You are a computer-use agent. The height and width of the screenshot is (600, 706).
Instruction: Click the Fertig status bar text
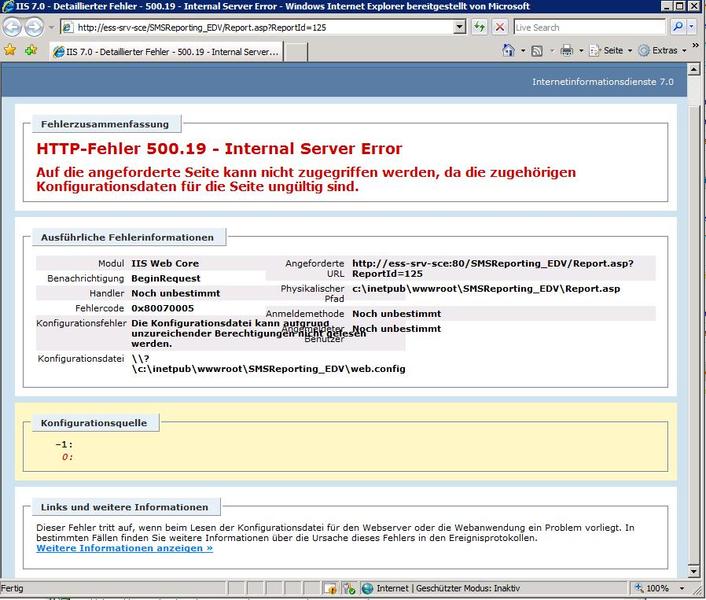pos(12,588)
